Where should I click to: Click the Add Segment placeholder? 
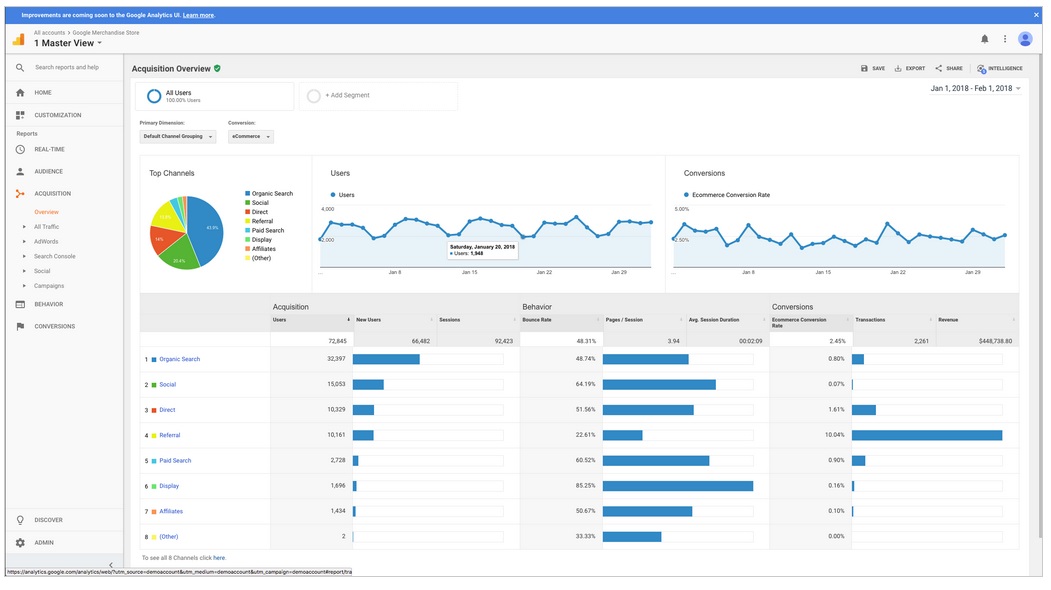pyautogui.click(x=346, y=96)
